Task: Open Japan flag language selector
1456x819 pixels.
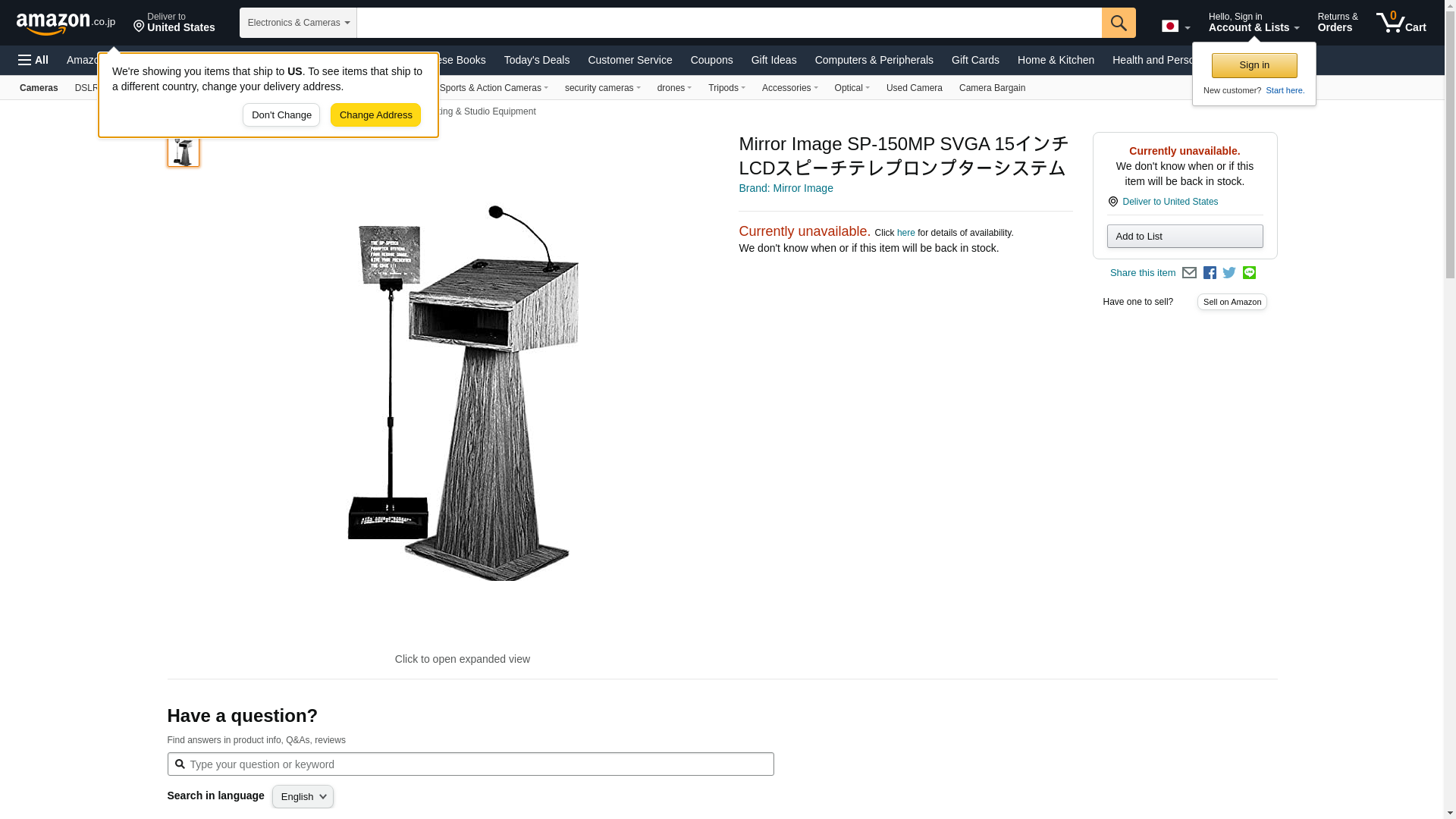Action: pyautogui.click(x=1175, y=27)
